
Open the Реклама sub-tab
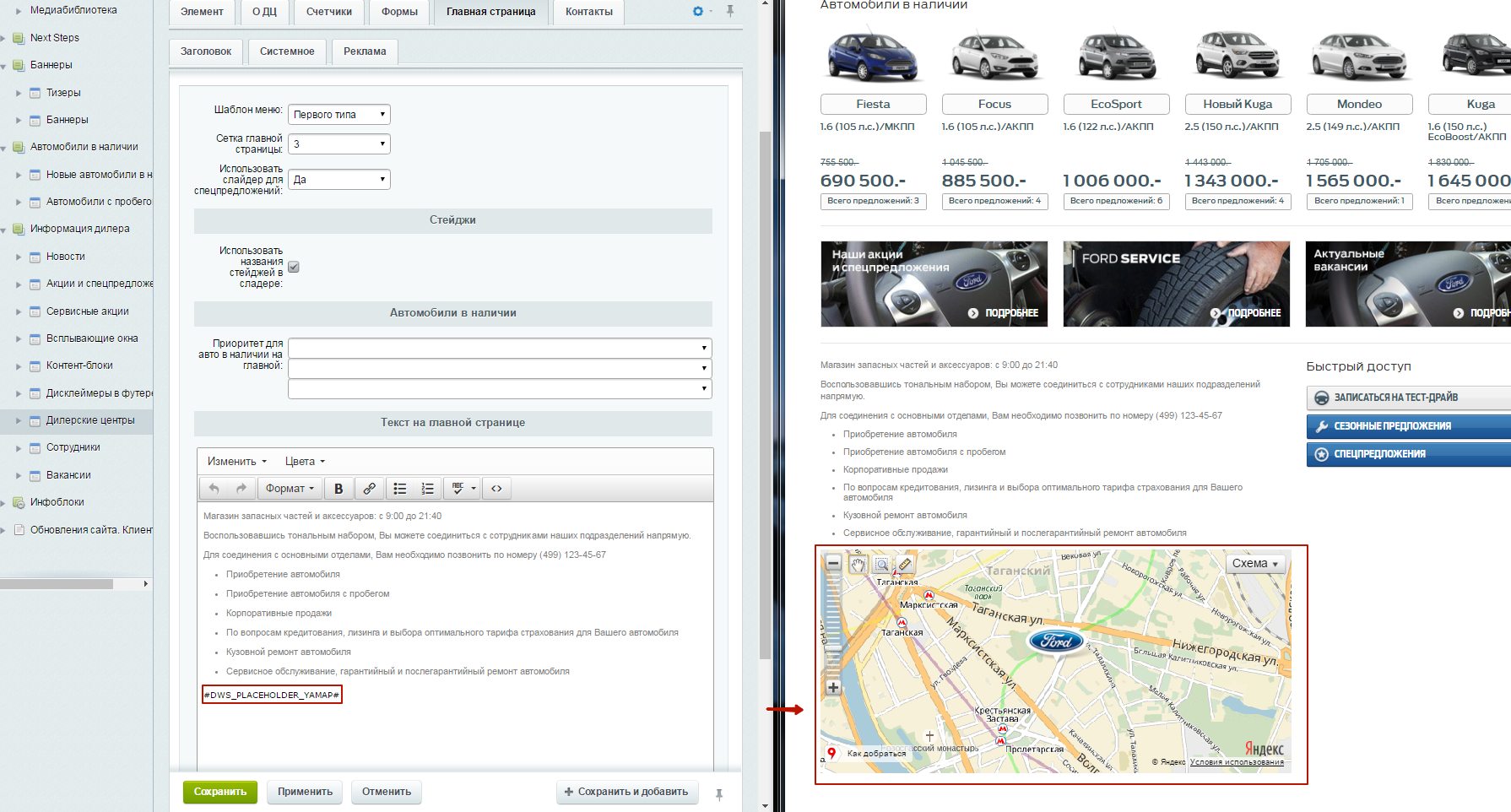click(x=365, y=51)
